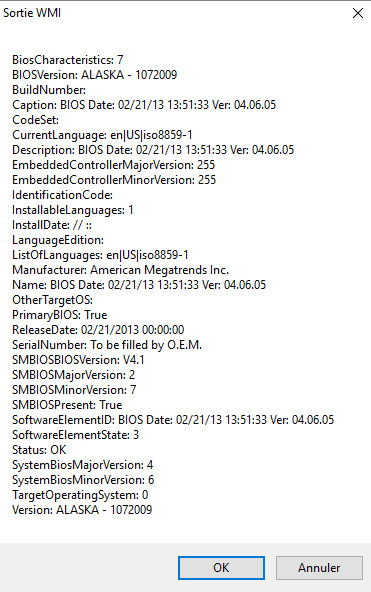Click the Annuler button
The height and width of the screenshot is (592, 371).
tap(319, 567)
